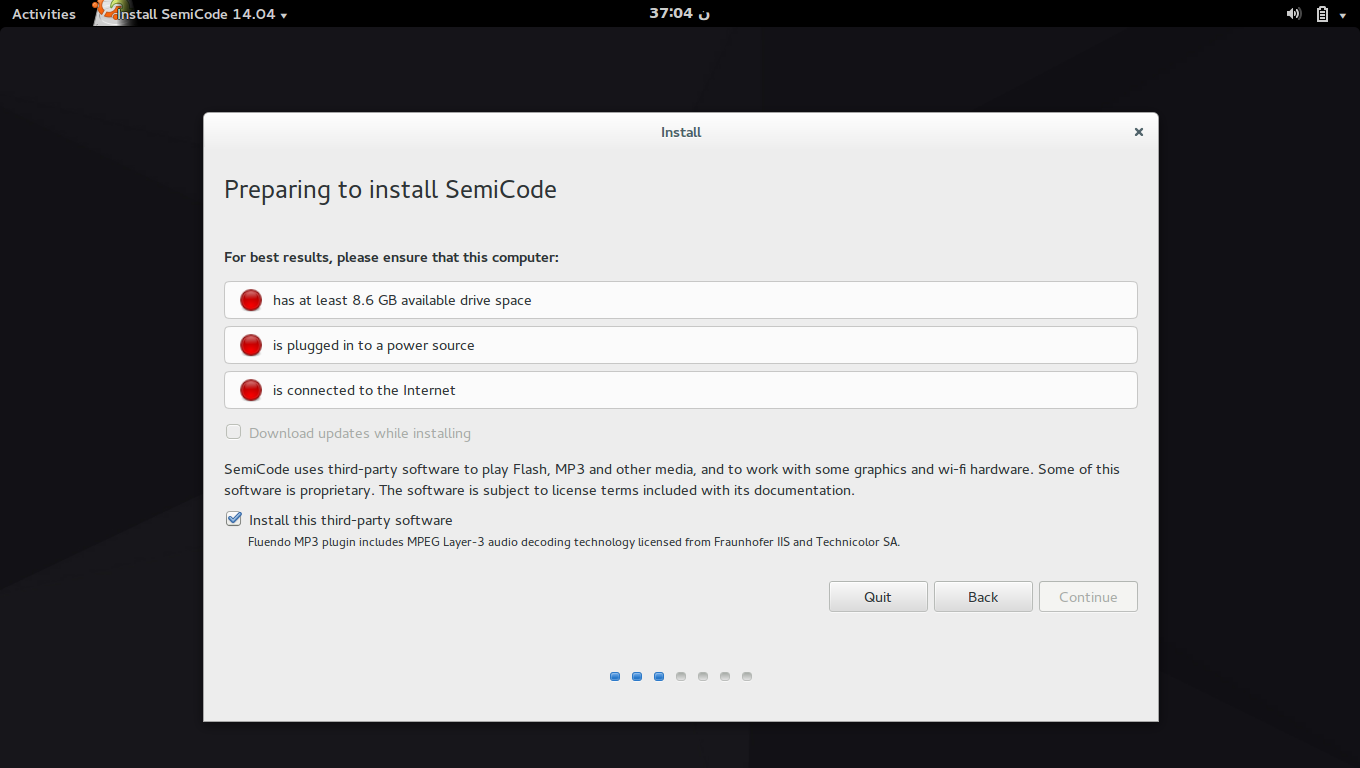Open the Install SemiCode 14.04 dropdown menu
The width and height of the screenshot is (1360, 768).
[x=283, y=14]
